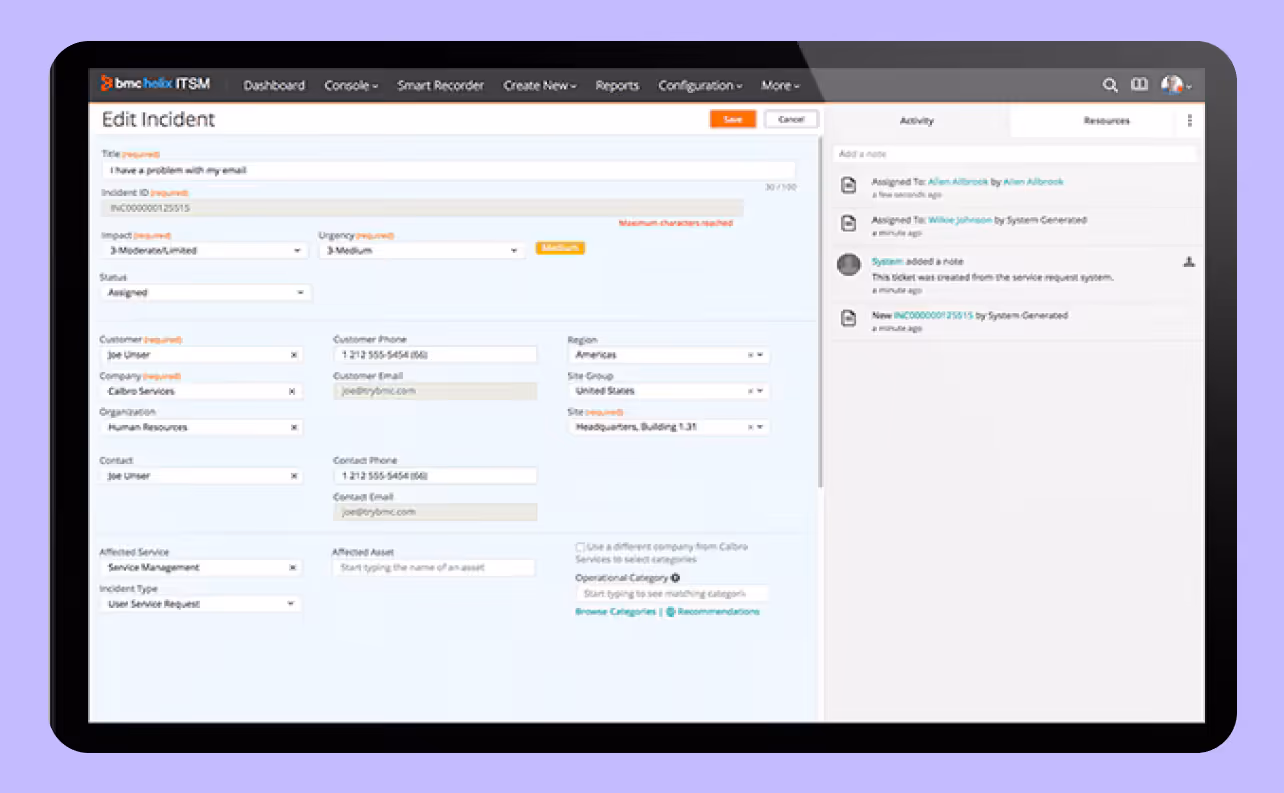This screenshot has height=793, width=1284.
Task: Click the person icon on System note
Action: coord(1189,262)
